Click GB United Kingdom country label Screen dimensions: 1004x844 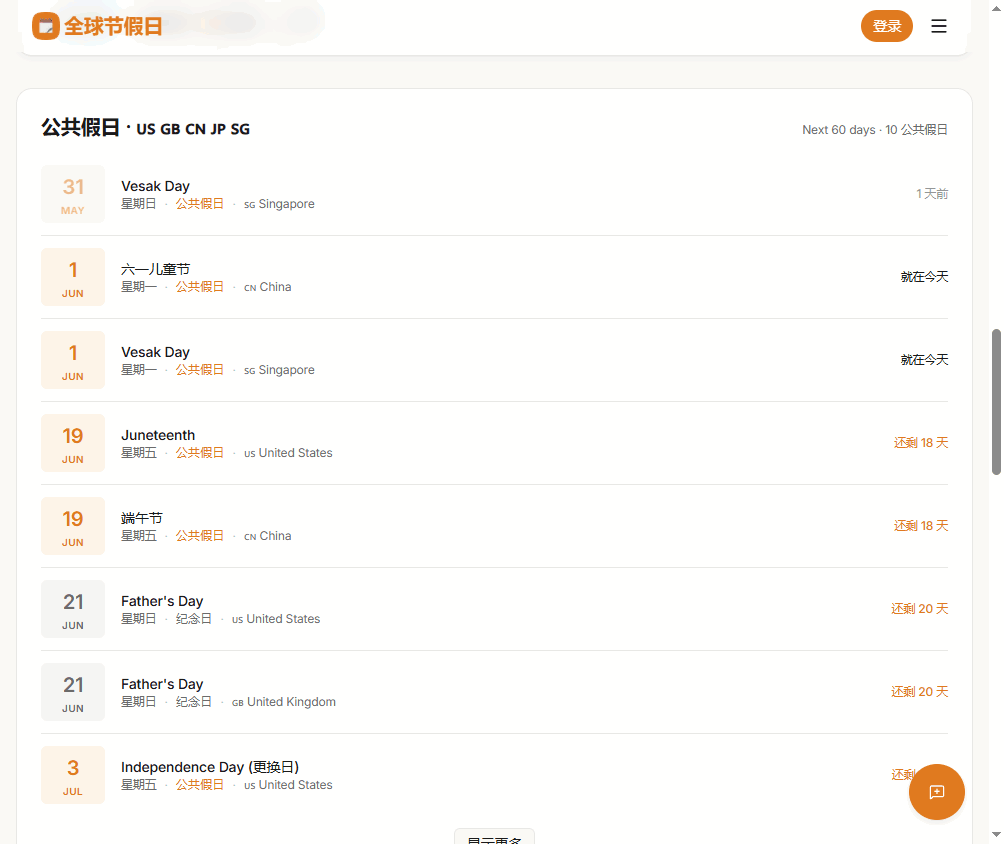click(x=284, y=702)
